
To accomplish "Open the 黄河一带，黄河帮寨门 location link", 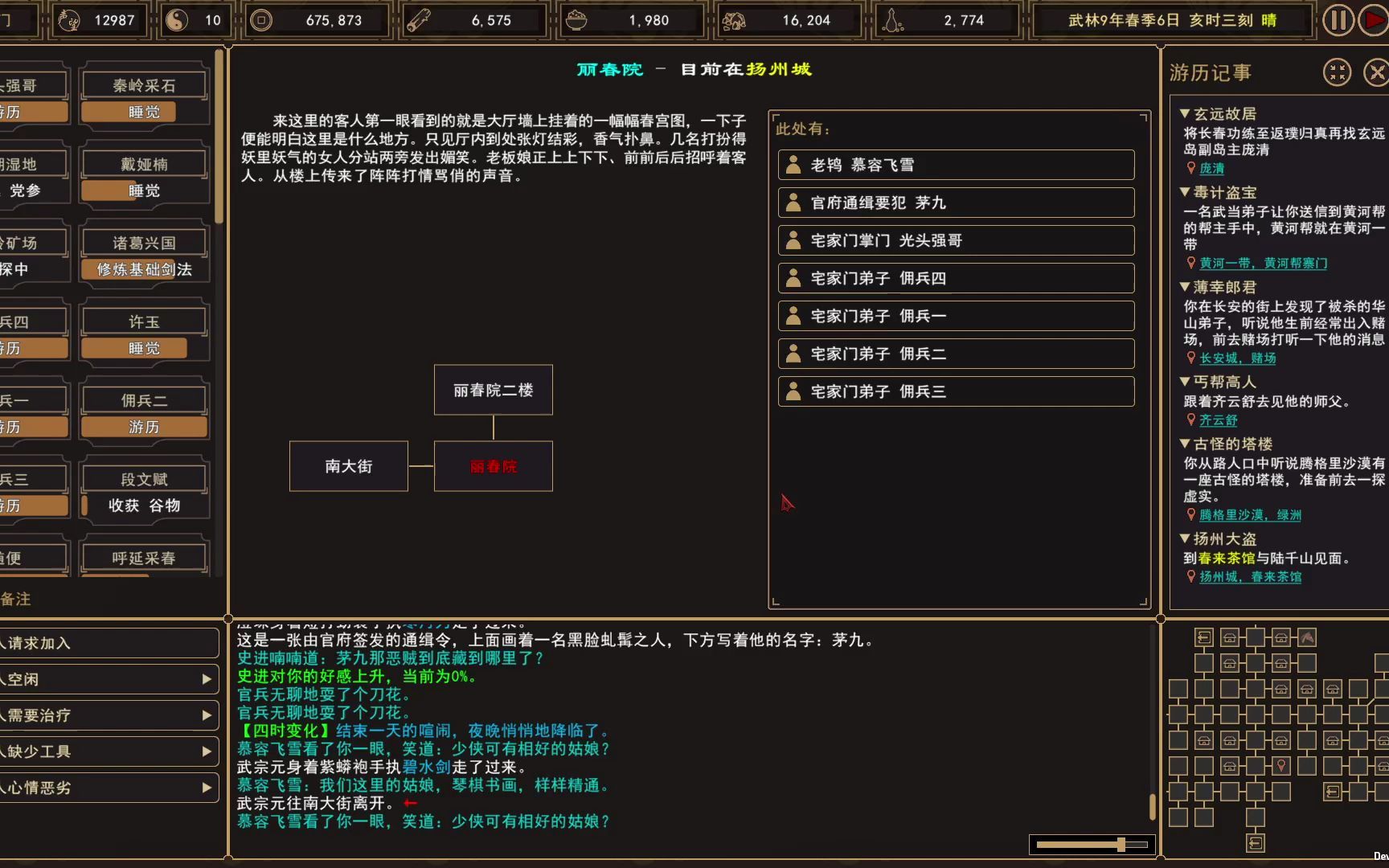I will click(x=1263, y=263).
